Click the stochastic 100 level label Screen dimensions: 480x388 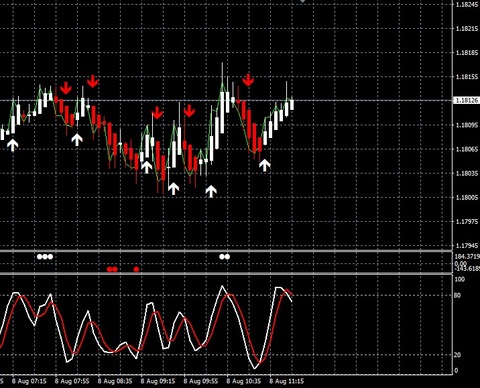460,279
